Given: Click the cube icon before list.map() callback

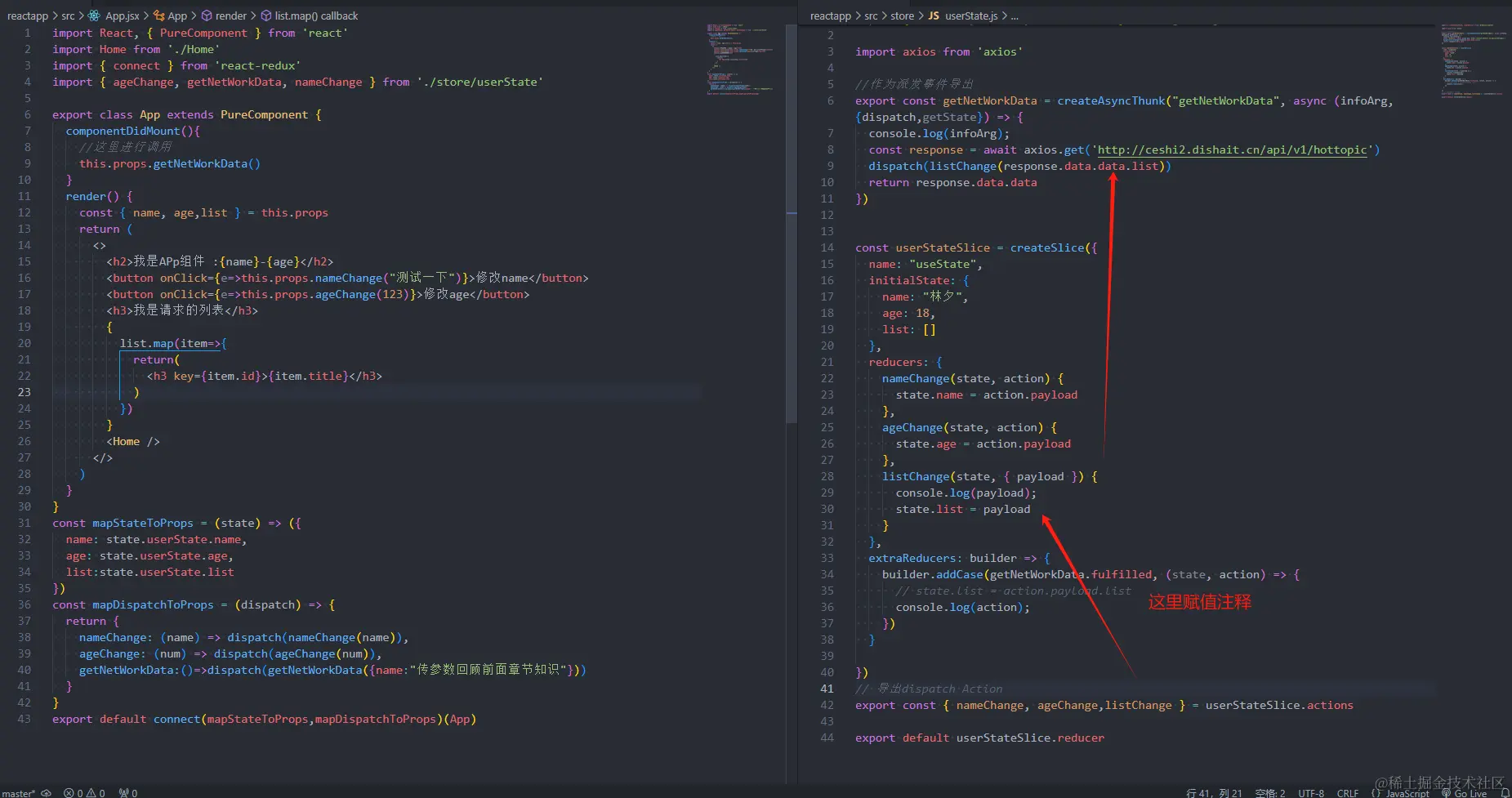Looking at the screenshot, I should pyautogui.click(x=266, y=16).
